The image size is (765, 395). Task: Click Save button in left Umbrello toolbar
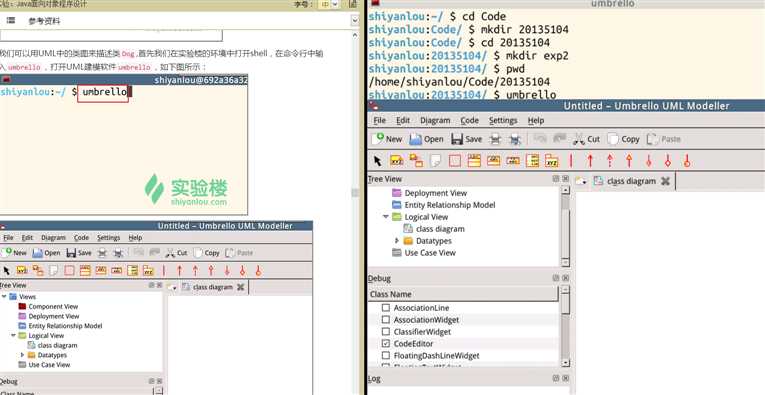79,253
